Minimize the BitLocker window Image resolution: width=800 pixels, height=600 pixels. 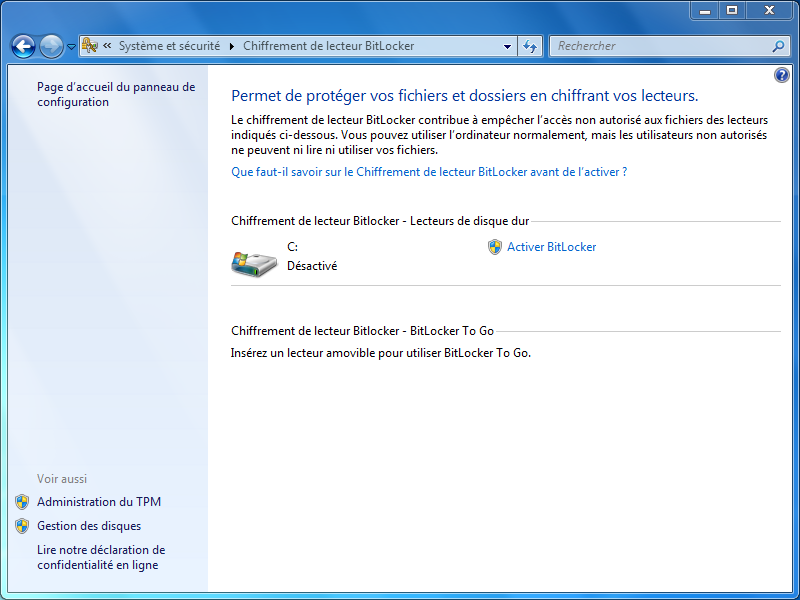[x=705, y=10]
